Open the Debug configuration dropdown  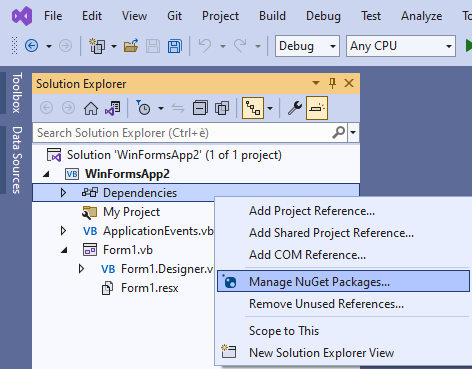[x=307, y=46]
